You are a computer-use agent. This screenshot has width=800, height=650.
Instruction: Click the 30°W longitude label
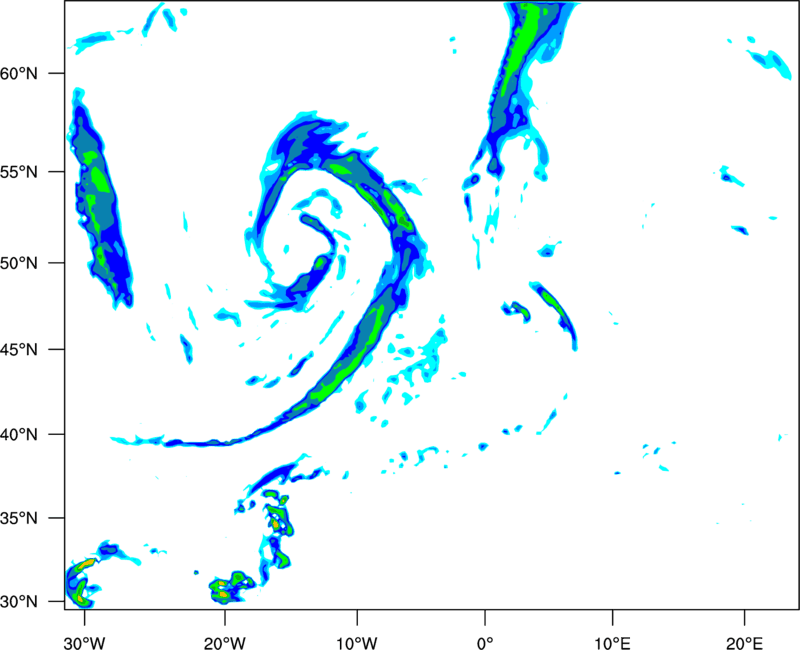[84, 643]
